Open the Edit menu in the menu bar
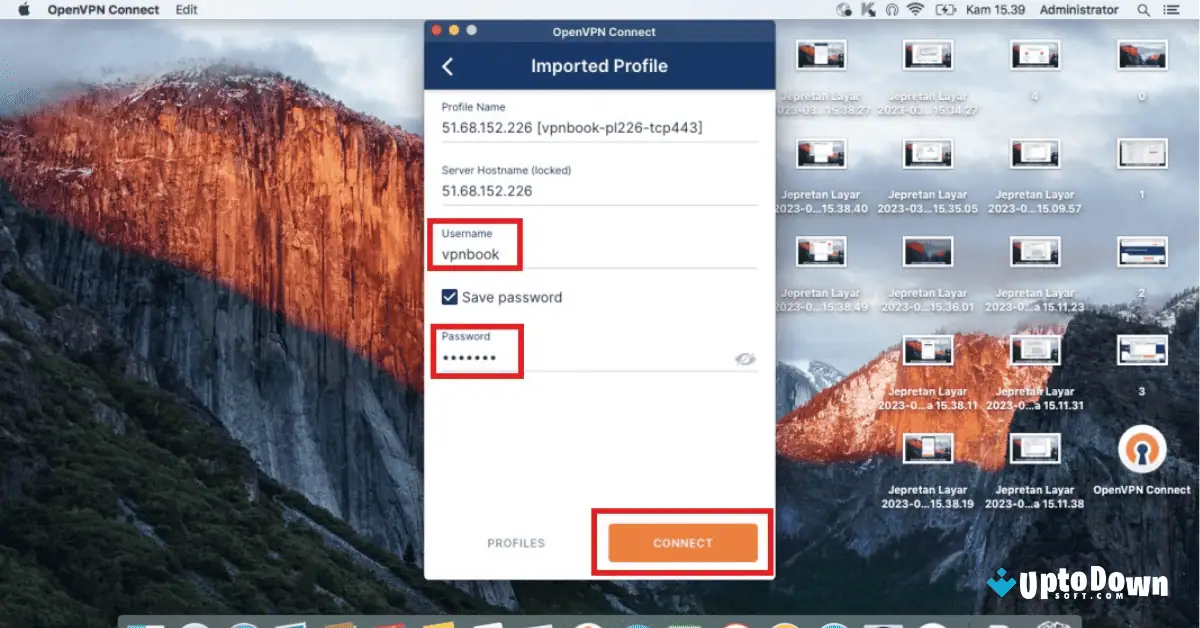The width and height of the screenshot is (1200, 628). [x=185, y=9]
